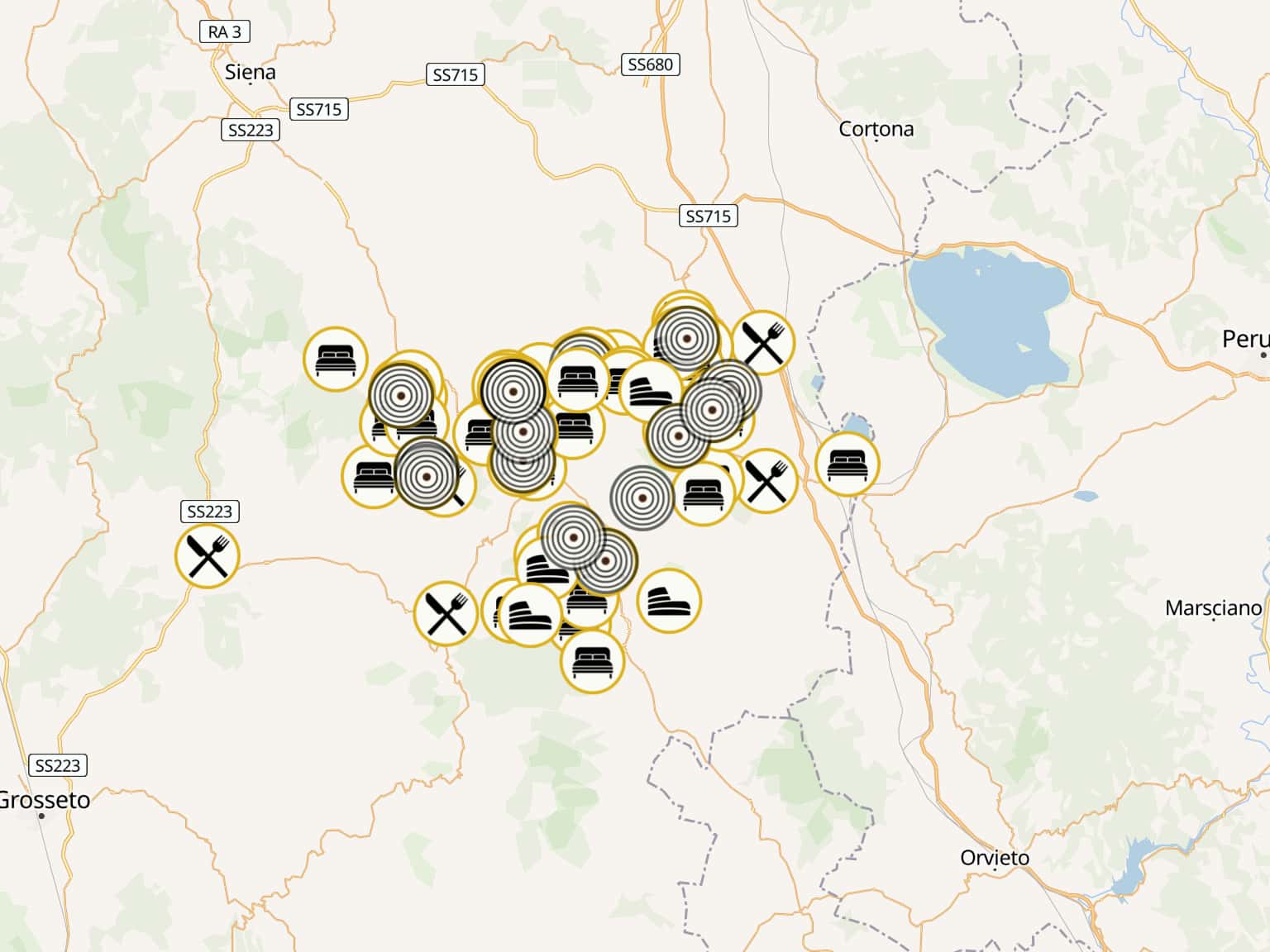Screen dimensions: 1270x952
Task: Select the bed marker closest to Lake Trasimeno
Action: click(x=847, y=464)
